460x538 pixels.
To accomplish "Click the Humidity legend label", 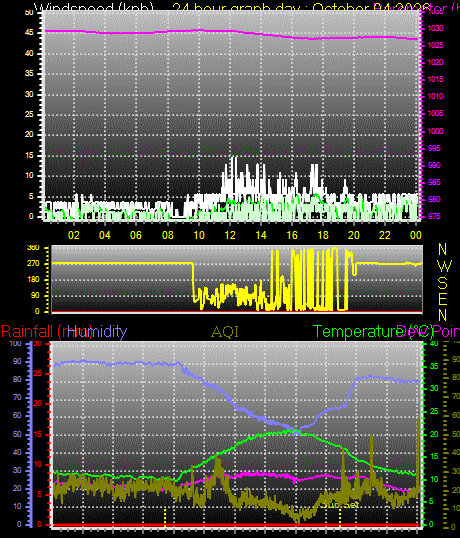I will point(97,332).
